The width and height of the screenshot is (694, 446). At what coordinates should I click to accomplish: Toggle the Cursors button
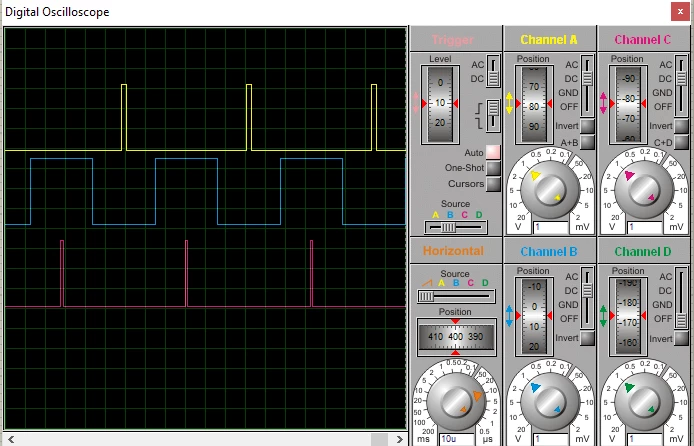(493, 184)
